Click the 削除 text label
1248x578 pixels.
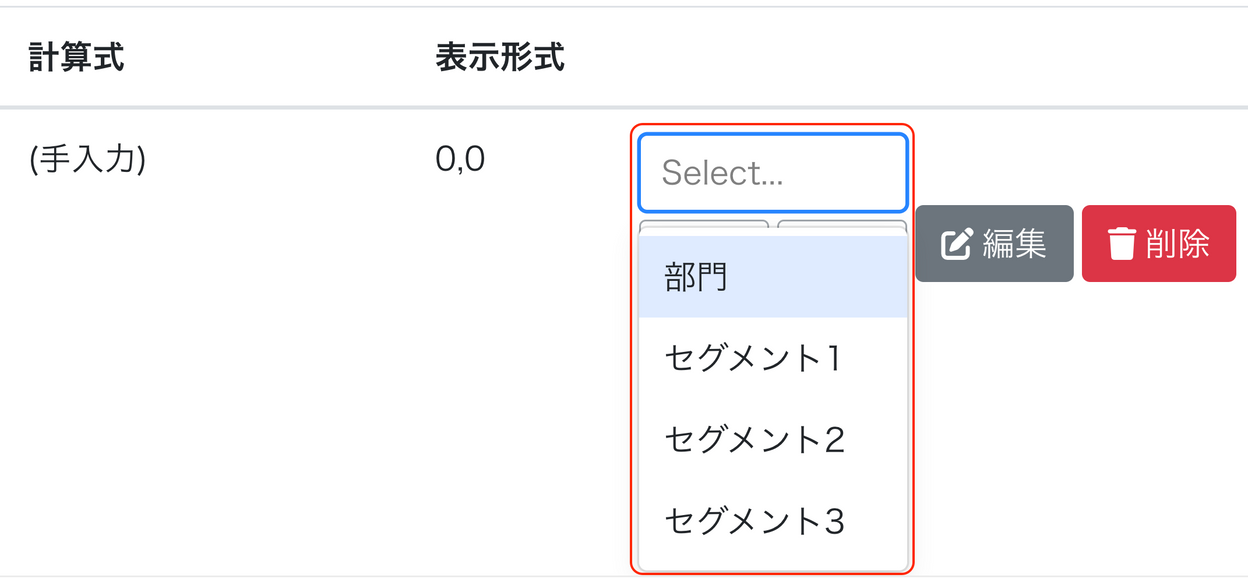pyautogui.click(x=1178, y=244)
